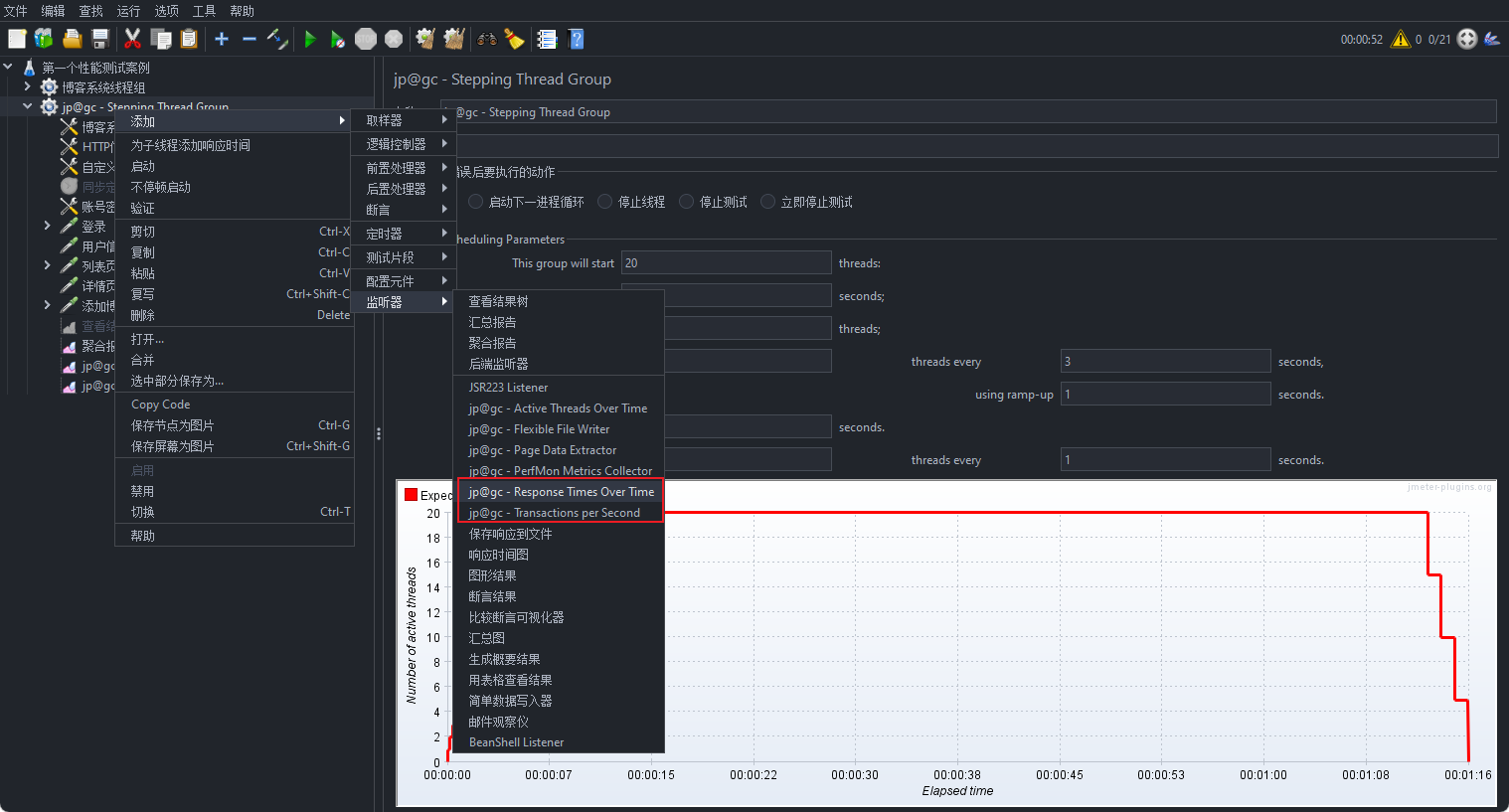Viewport: 1509px width, 812px height.
Task: Click the red Expected legend color swatch
Action: pyautogui.click(x=411, y=495)
